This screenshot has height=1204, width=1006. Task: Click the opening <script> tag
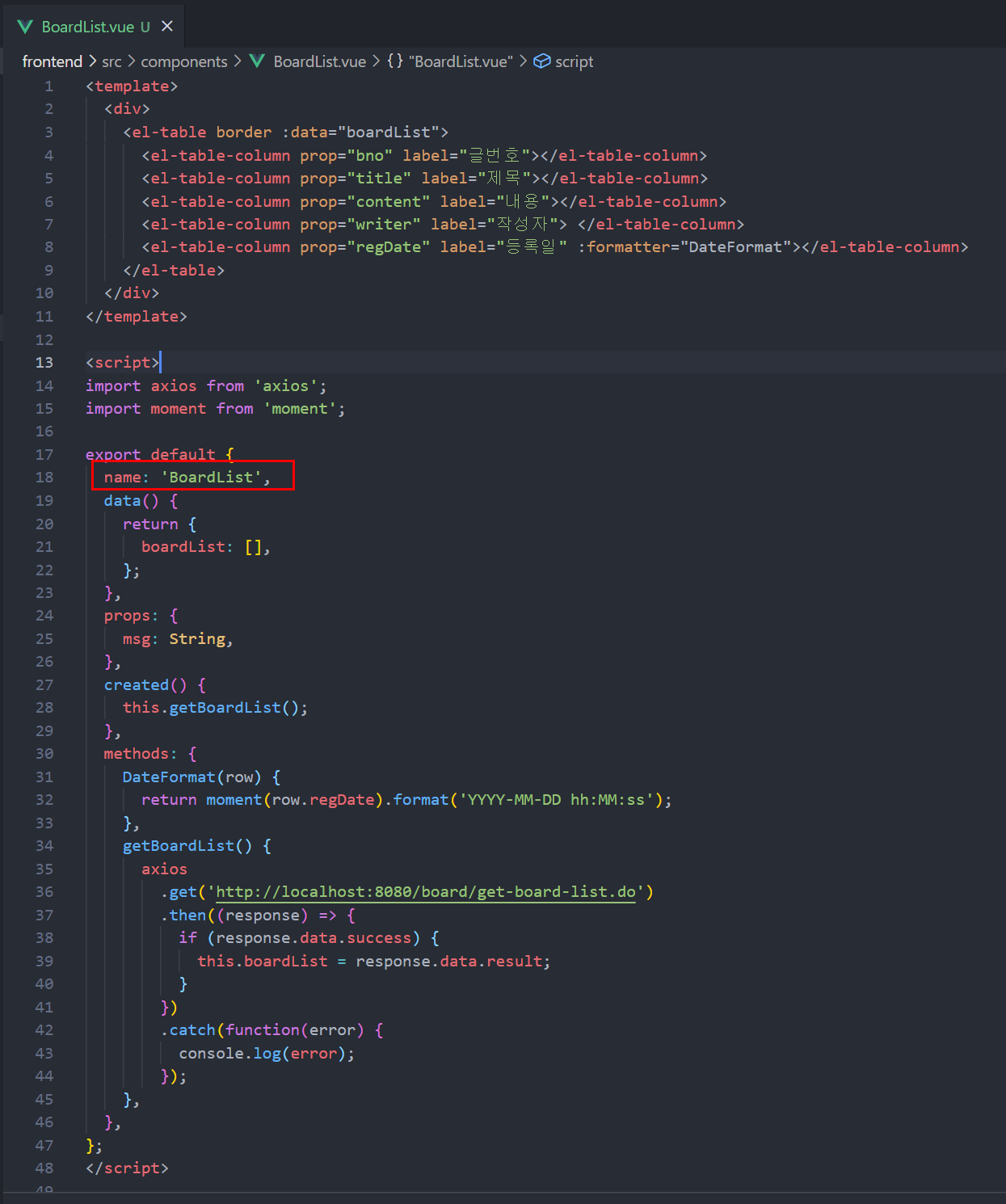click(123, 363)
